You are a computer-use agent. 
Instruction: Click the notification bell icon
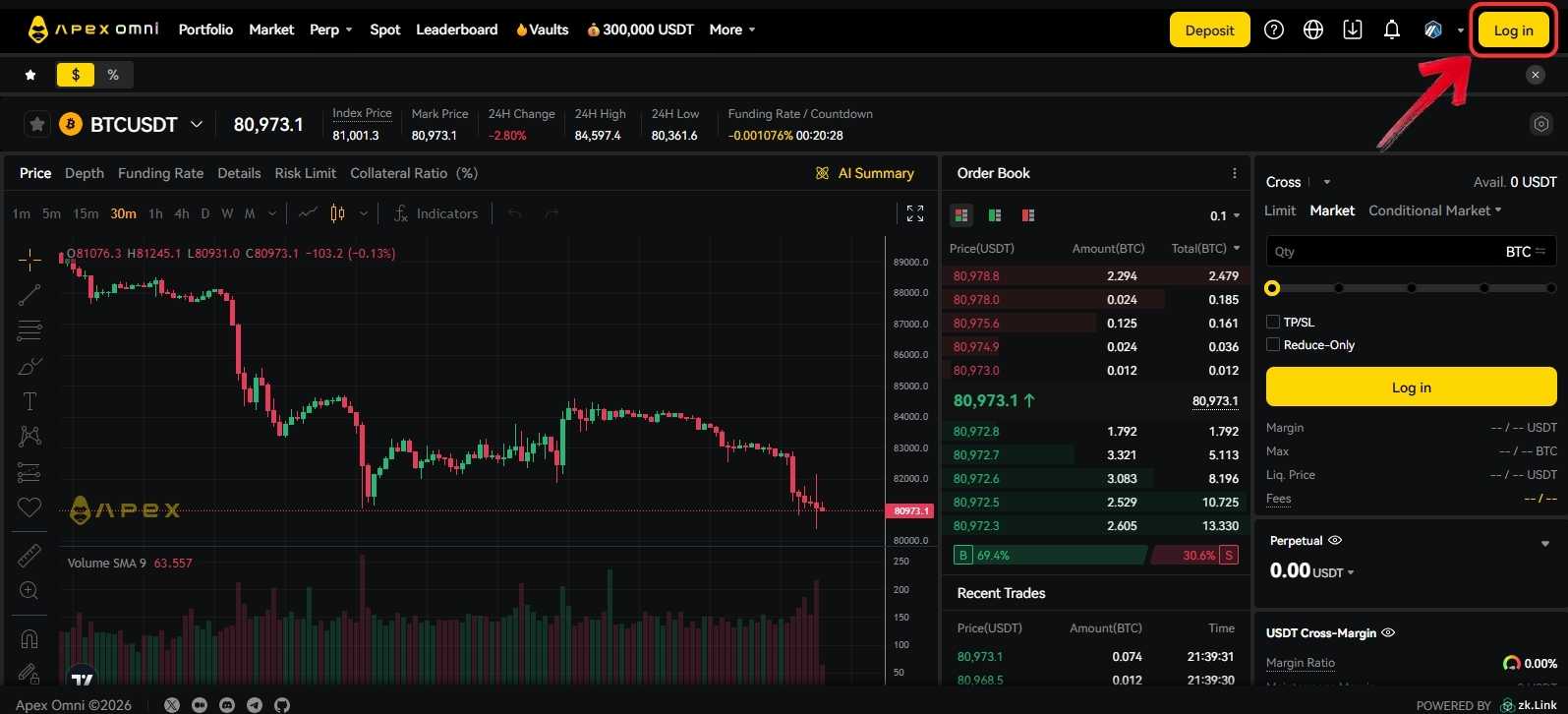[x=1391, y=30]
